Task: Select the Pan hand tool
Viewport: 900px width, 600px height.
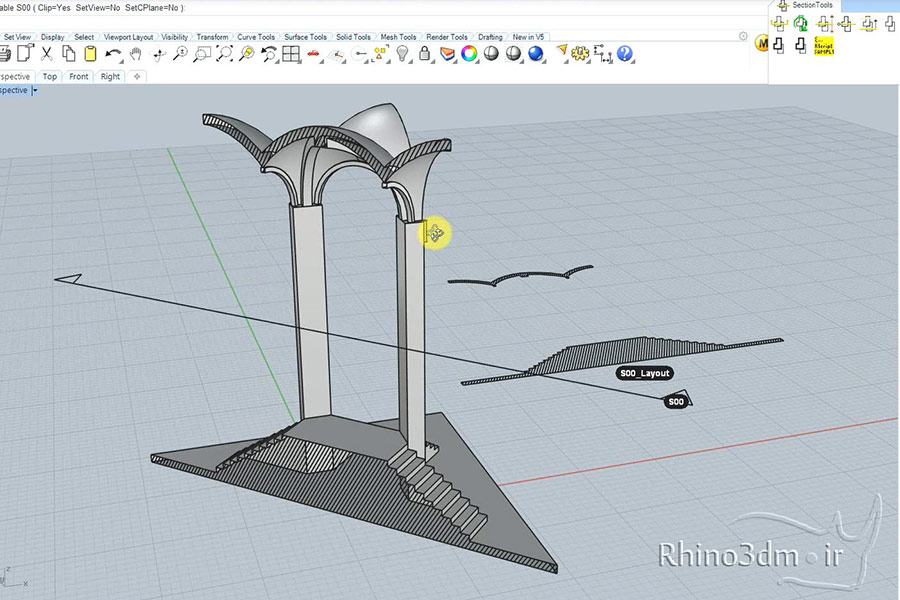Action: tap(135, 54)
